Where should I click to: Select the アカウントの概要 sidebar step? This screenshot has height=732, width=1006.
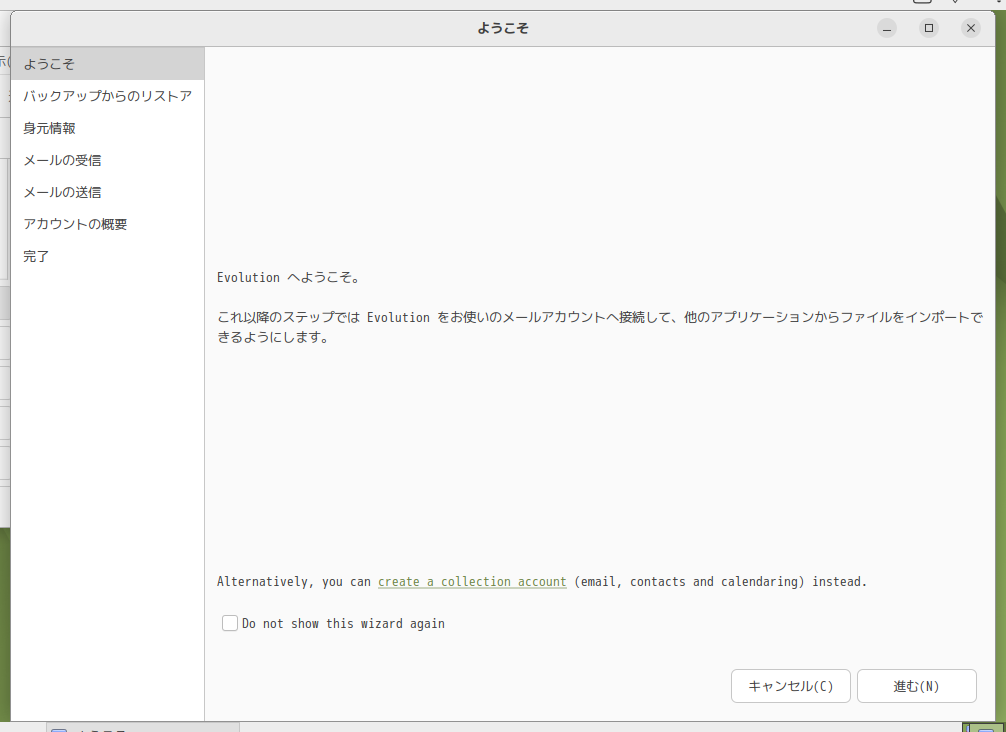[108, 224]
